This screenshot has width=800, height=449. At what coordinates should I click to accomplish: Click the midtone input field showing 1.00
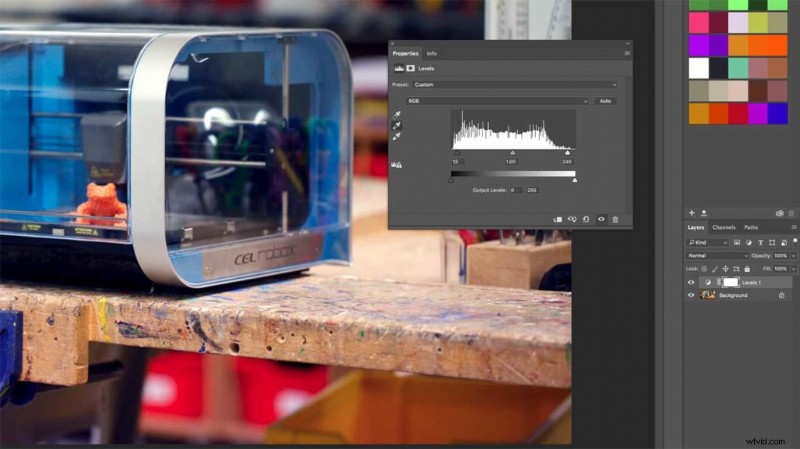[511, 161]
